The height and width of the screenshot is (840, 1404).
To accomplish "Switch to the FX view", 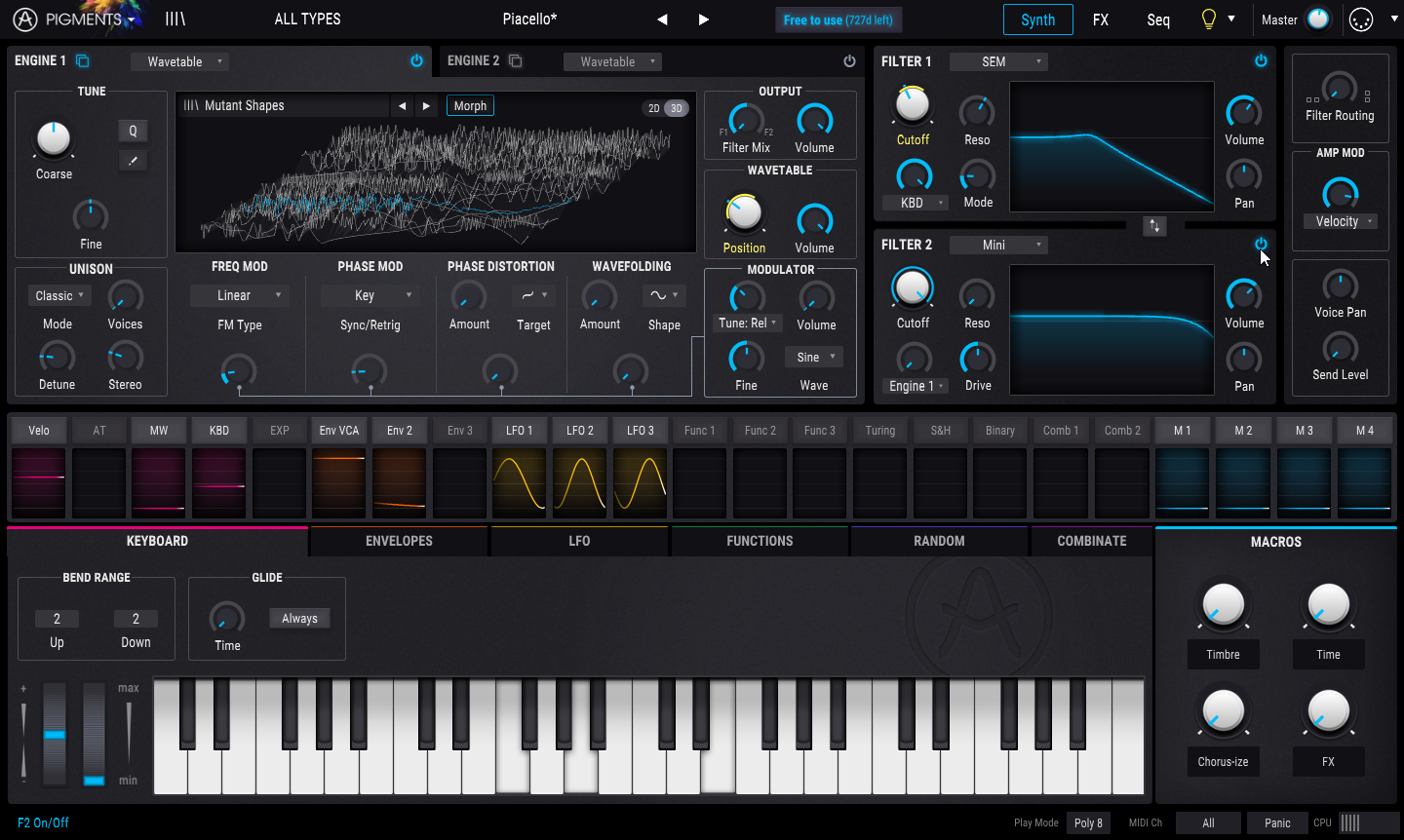I will [x=1100, y=19].
